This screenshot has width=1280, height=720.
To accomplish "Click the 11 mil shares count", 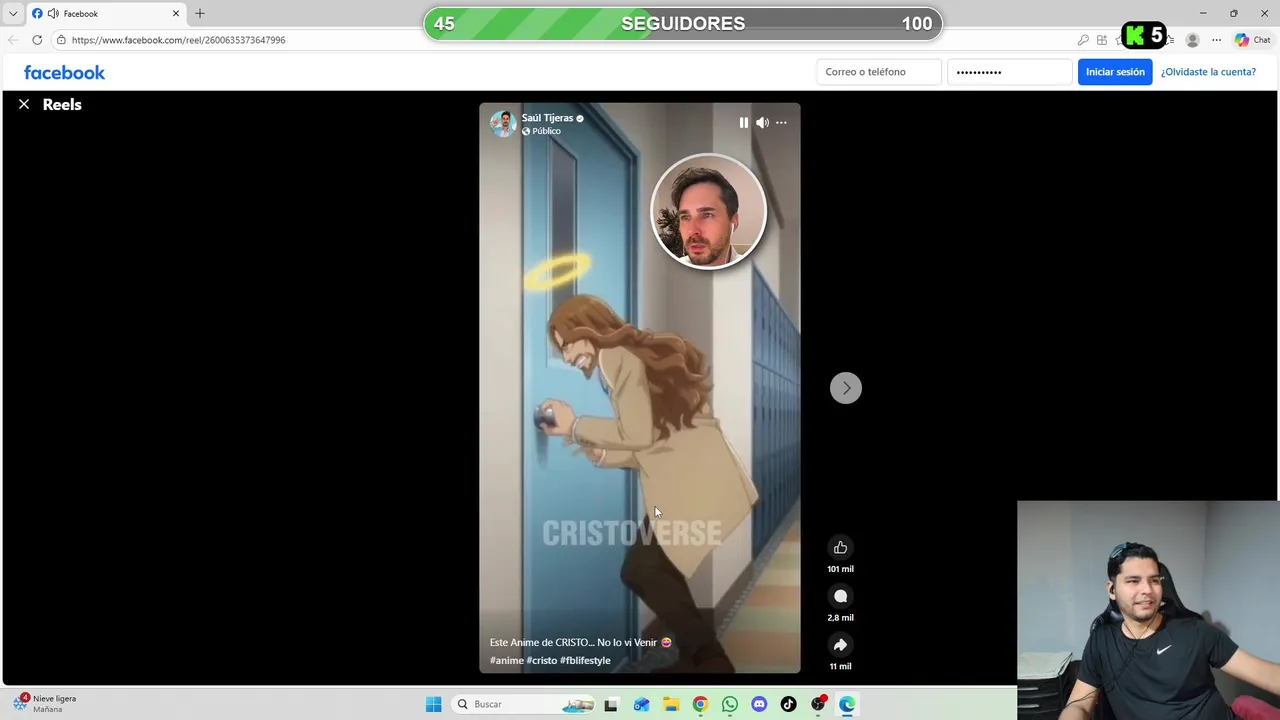I will pos(840,666).
